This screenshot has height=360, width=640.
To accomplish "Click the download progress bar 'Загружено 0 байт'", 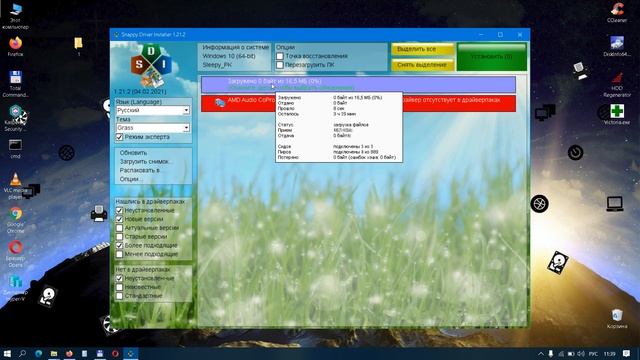I will tap(358, 84).
